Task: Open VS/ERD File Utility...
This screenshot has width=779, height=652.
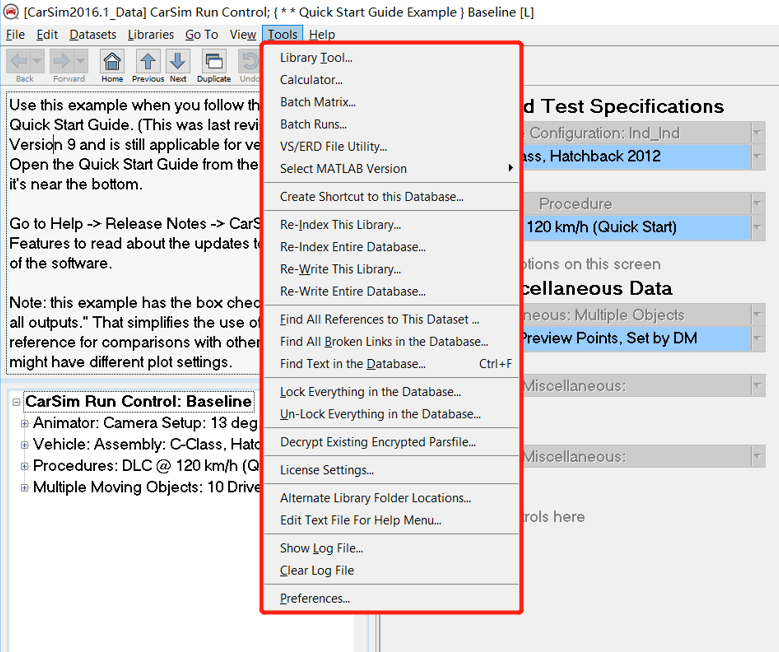Action: [391, 146]
